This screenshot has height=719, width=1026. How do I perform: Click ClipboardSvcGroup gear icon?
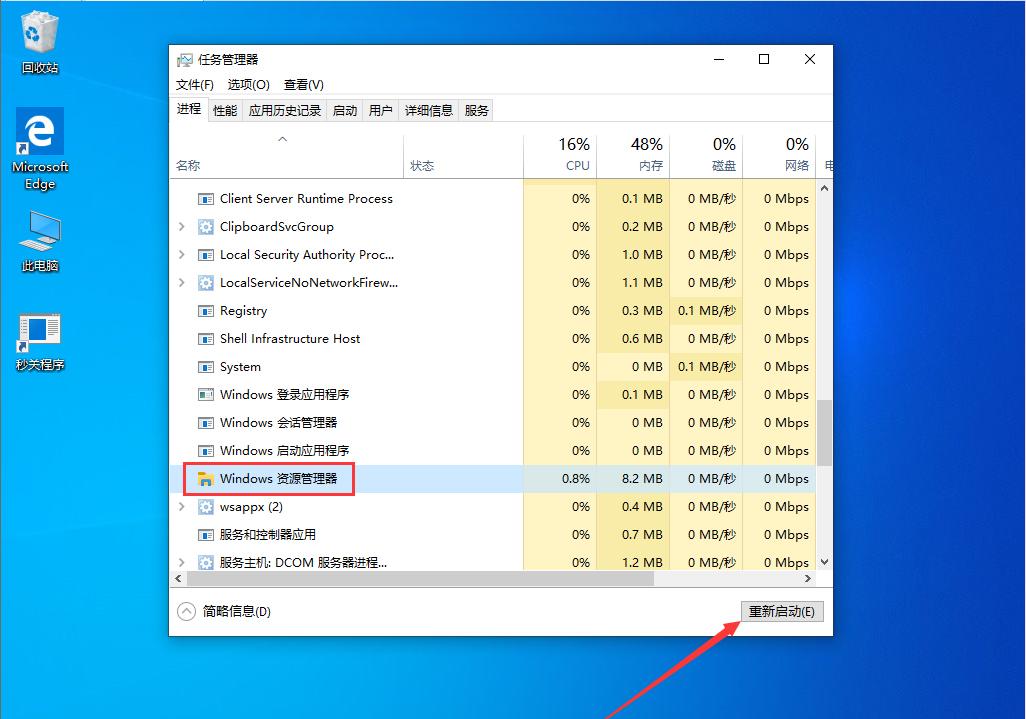[x=205, y=227]
